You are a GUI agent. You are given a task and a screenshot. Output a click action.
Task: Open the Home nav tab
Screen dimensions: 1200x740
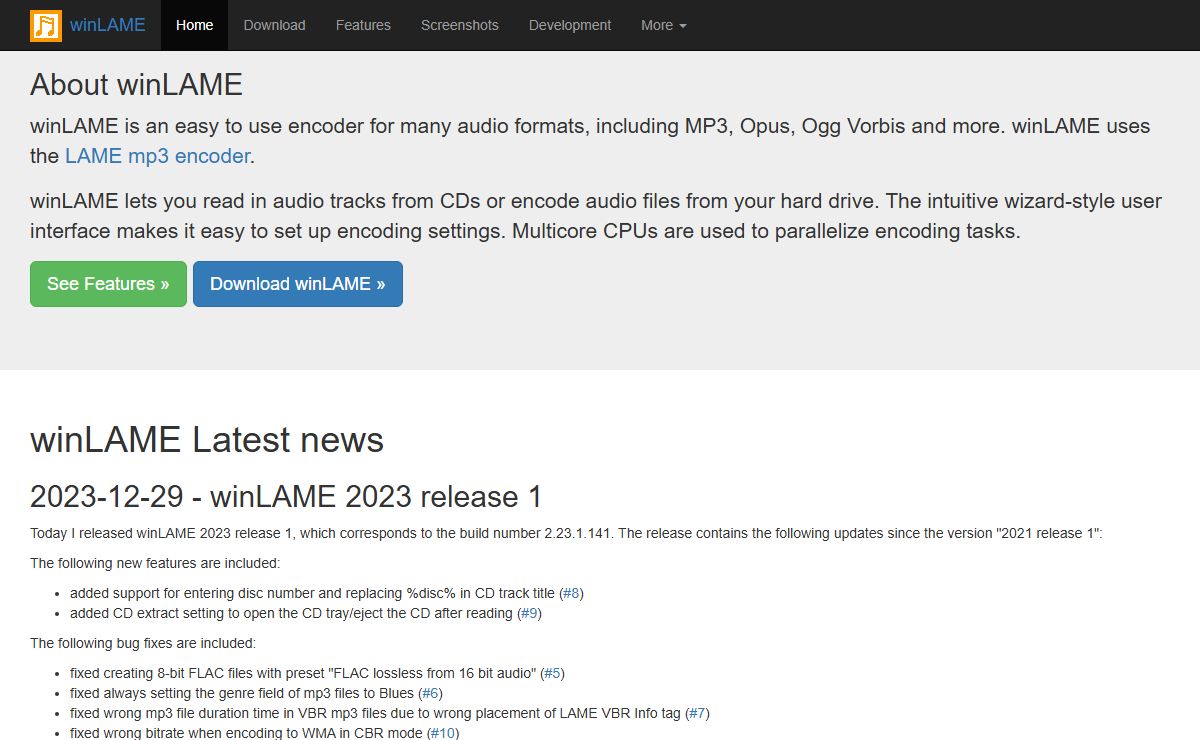(194, 25)
